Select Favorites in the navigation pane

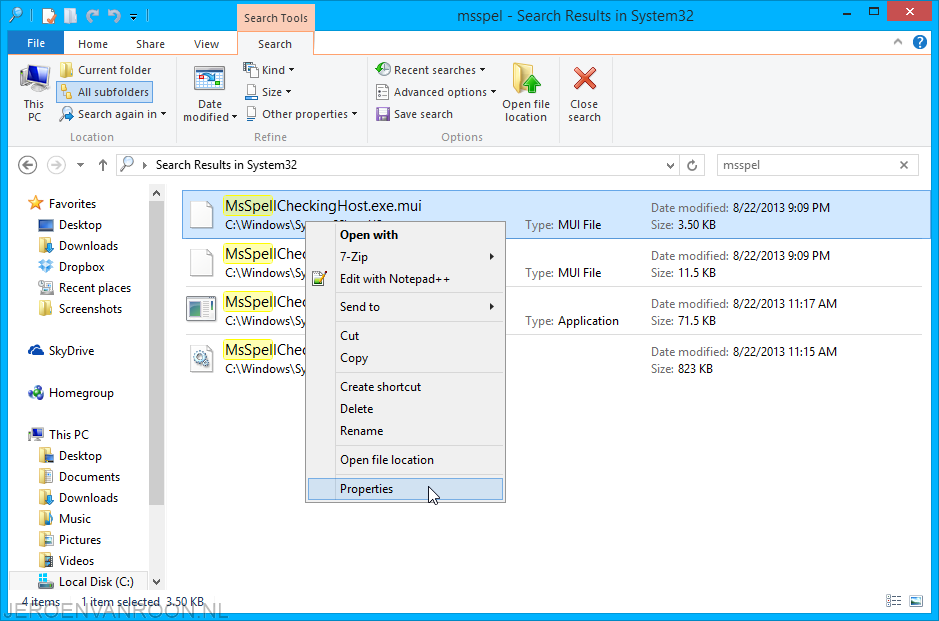coord(62,204)
